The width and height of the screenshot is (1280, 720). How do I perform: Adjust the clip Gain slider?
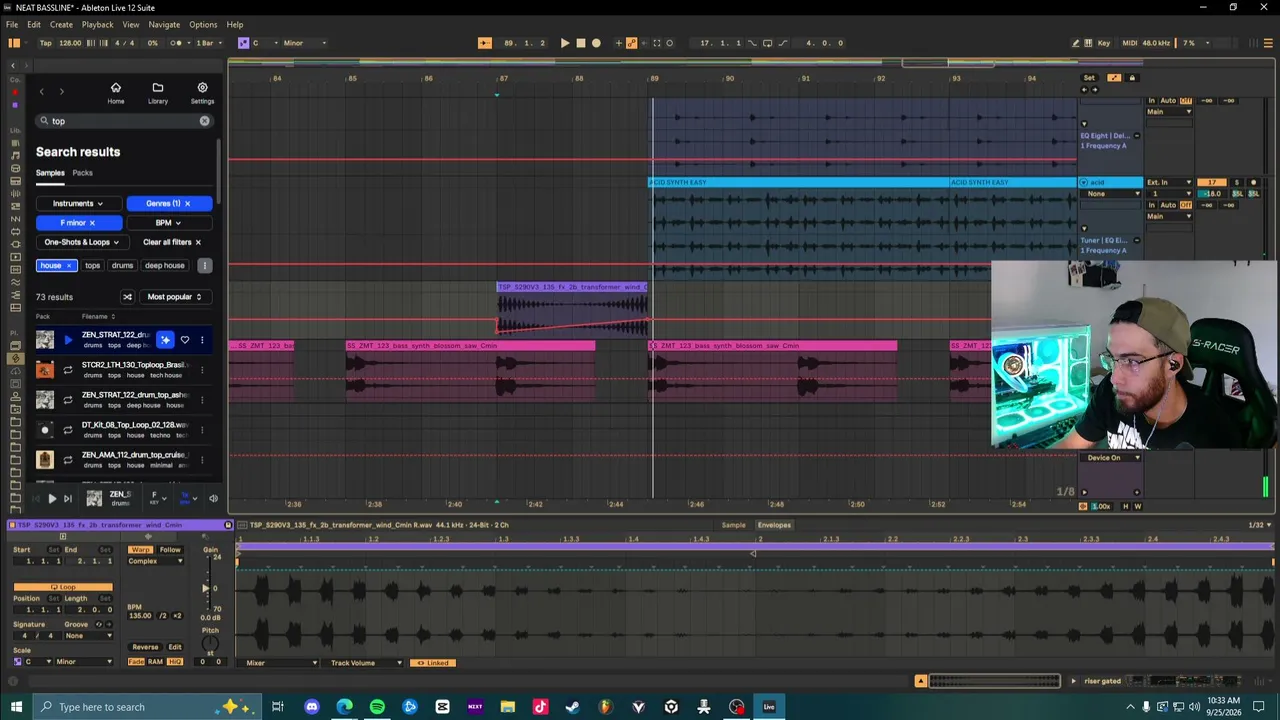[x=207, y=588]
